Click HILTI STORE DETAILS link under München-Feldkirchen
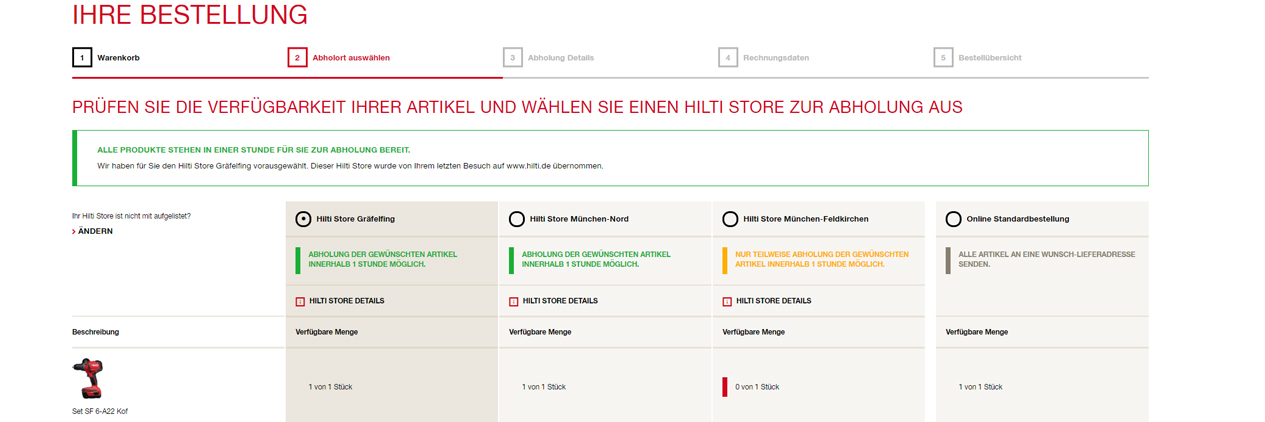This screenshot has width=1265, height=422. click(x=774, y=301)
